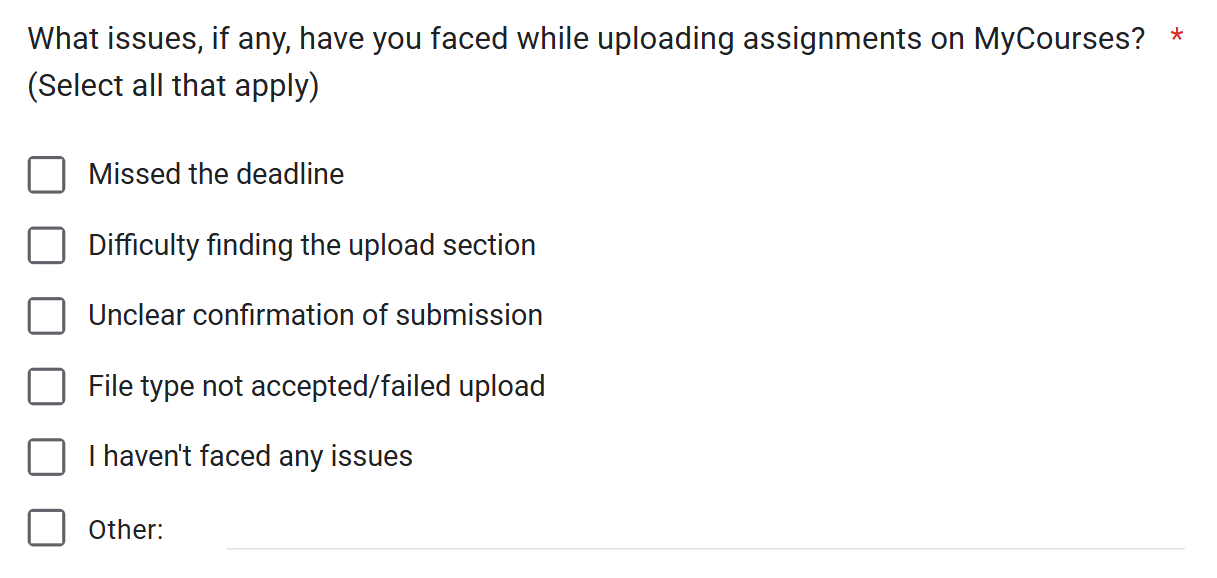
Task: Check the 'Missed the deadline' checkbox
Action: click(46, 175)
